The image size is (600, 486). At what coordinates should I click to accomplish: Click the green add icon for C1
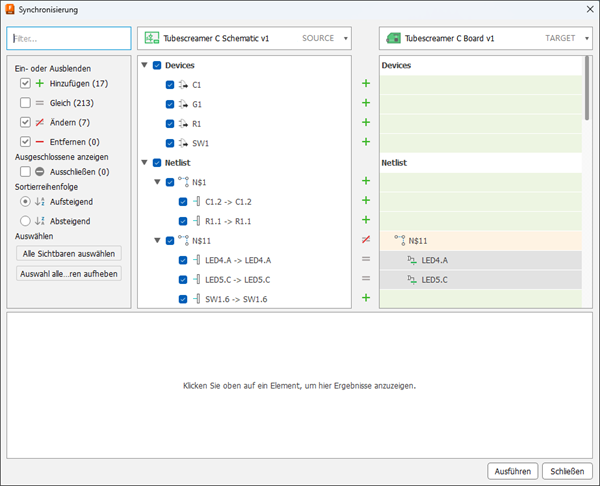click(366, 83)
